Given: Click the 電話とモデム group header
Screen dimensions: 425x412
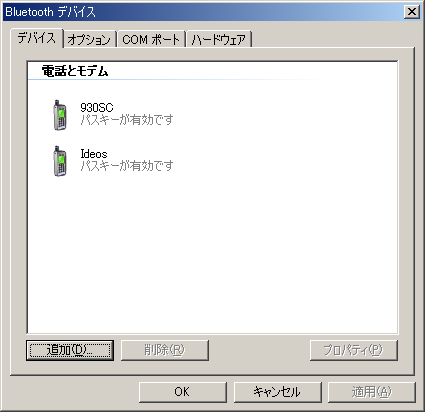Looking at the screenshot, I should (x=75, y=71).
